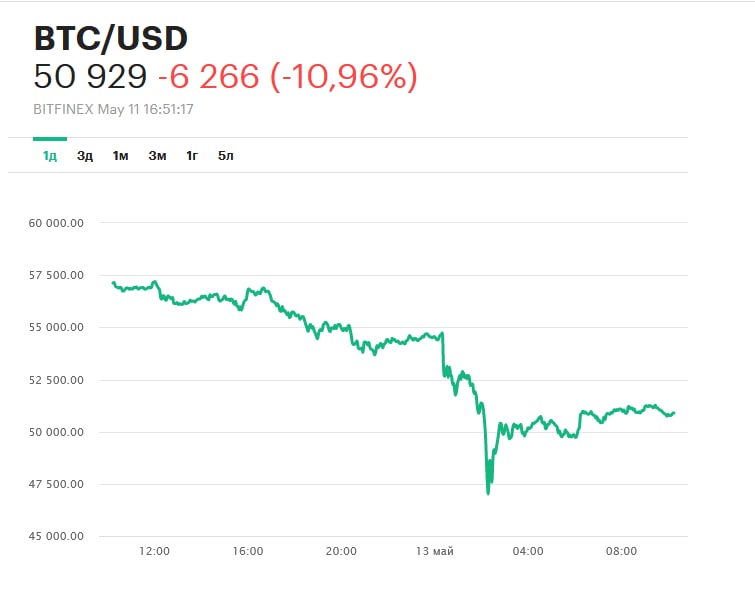Switch to the 3д chart period
The height and width of the screenshot is (591, 755).
coord(85,155)
